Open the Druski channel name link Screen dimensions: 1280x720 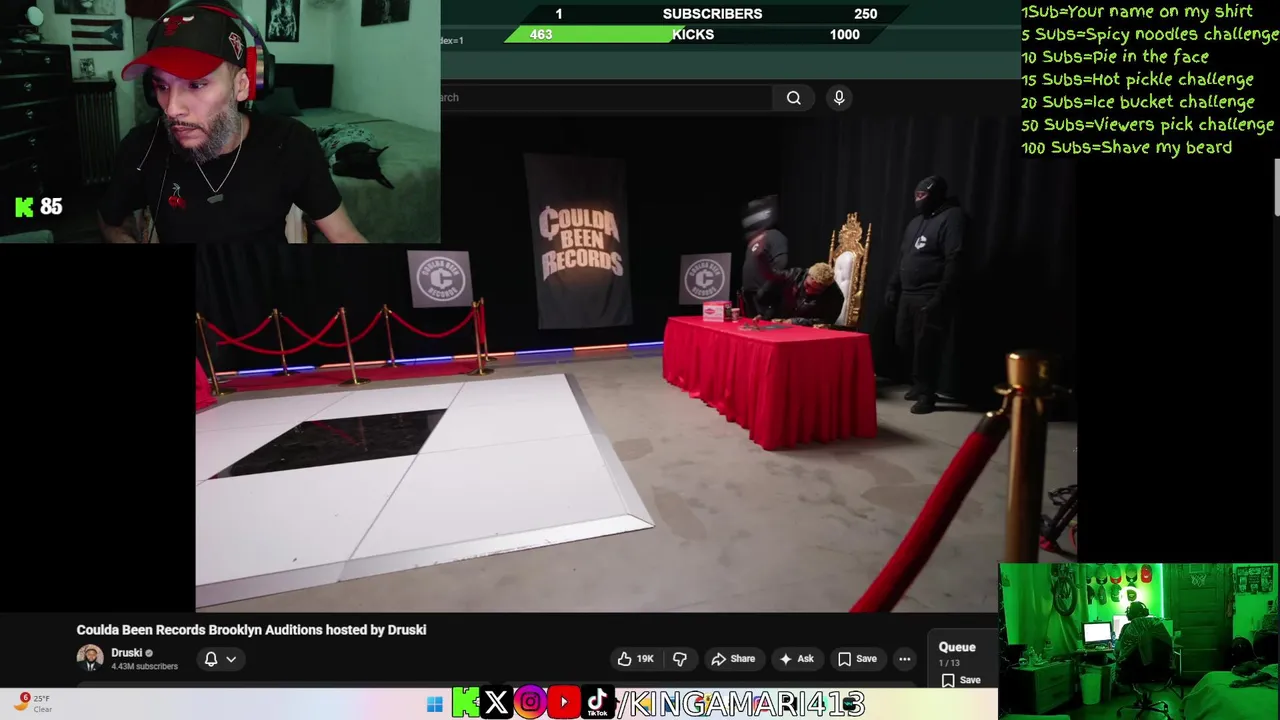pos(127,653)
